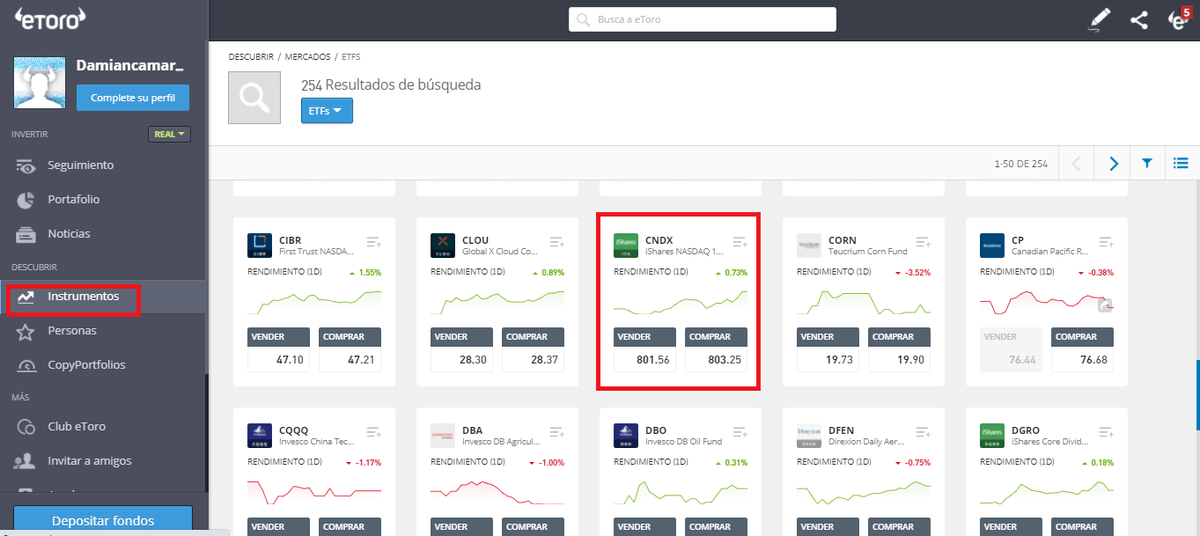Add DBA to watchlist icon
This screenshot has height=536, width=1200.
coord(557,432)
